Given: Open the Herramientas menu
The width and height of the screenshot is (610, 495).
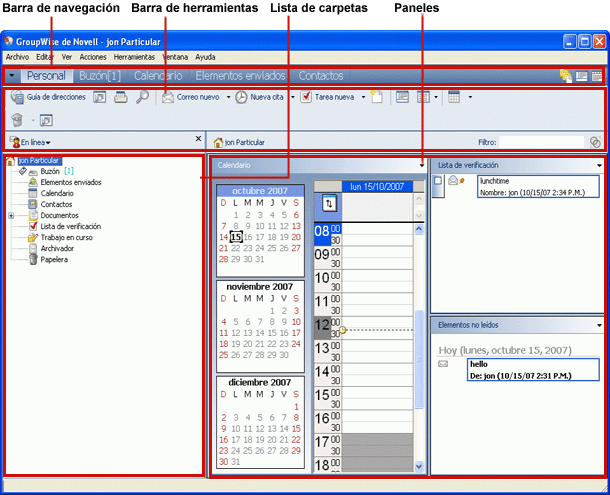Looking at the screenshot, I should tap(134, 57).
